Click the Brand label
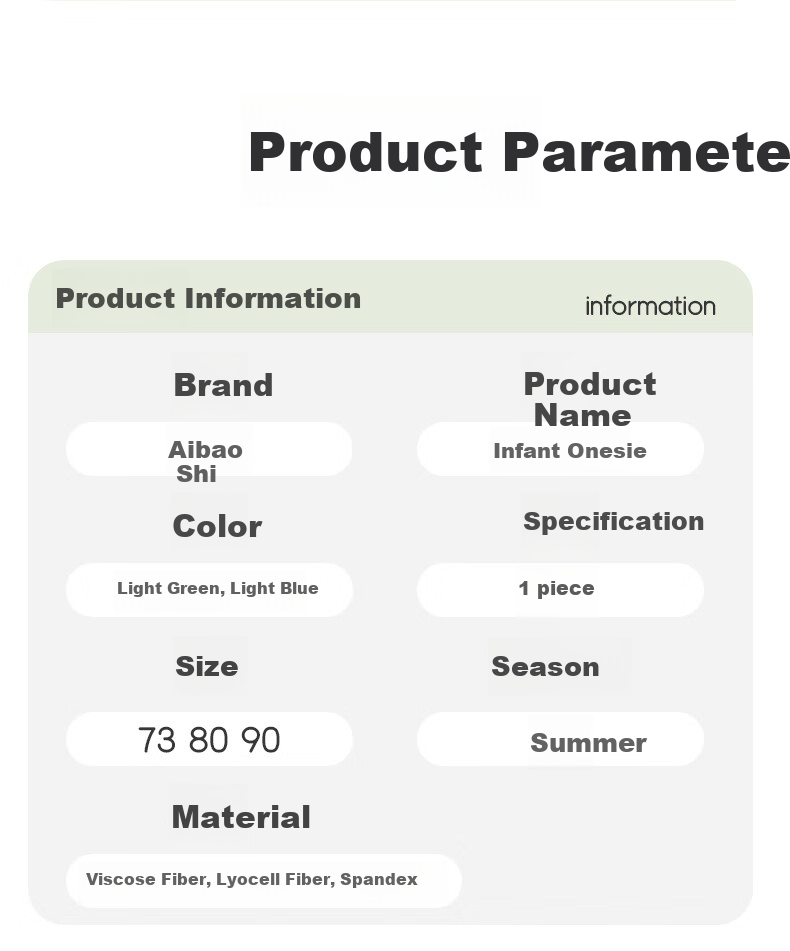Viewport: 790px width, 951px height. (223, 386)
